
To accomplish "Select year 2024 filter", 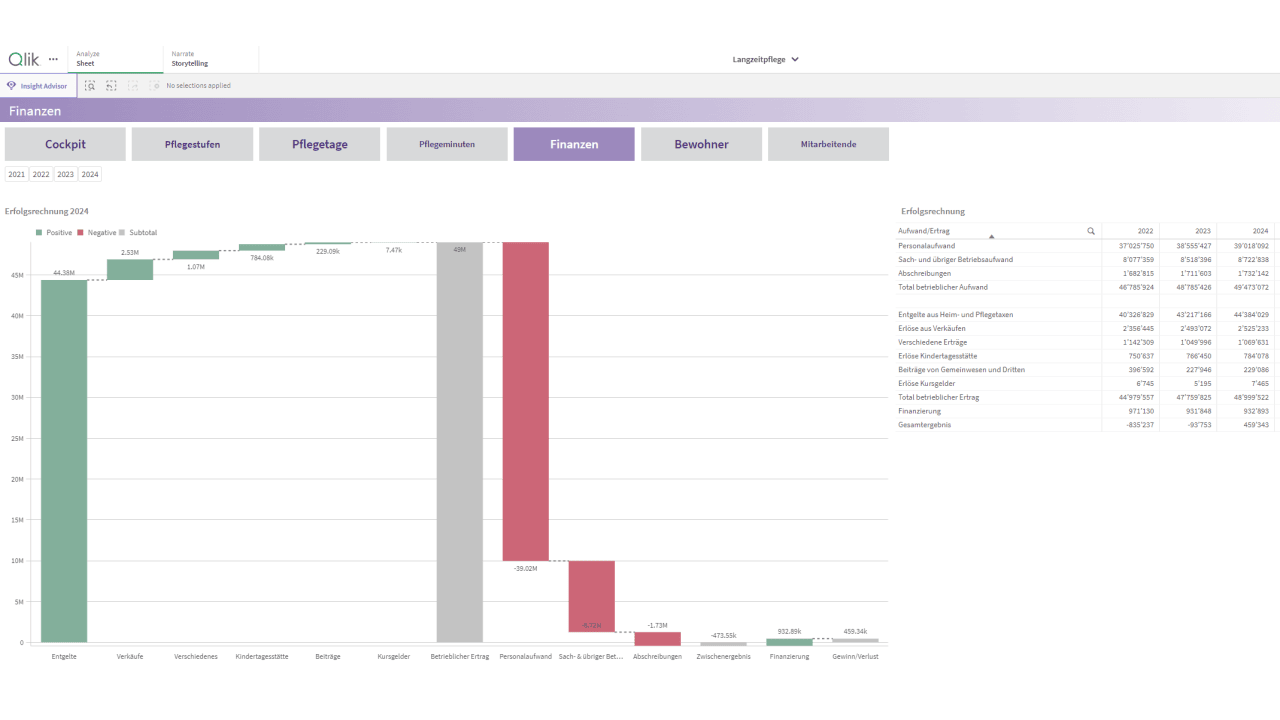I will coord(90,174).
